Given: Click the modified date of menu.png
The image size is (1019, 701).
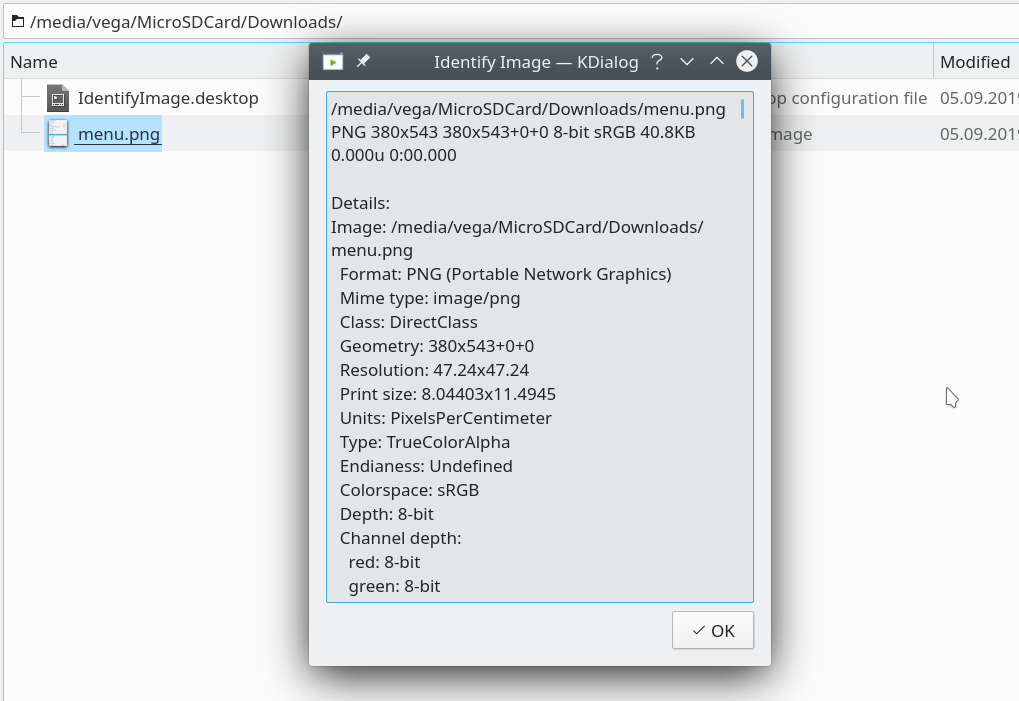Looking at the screenshot, I should click(979, 134).
